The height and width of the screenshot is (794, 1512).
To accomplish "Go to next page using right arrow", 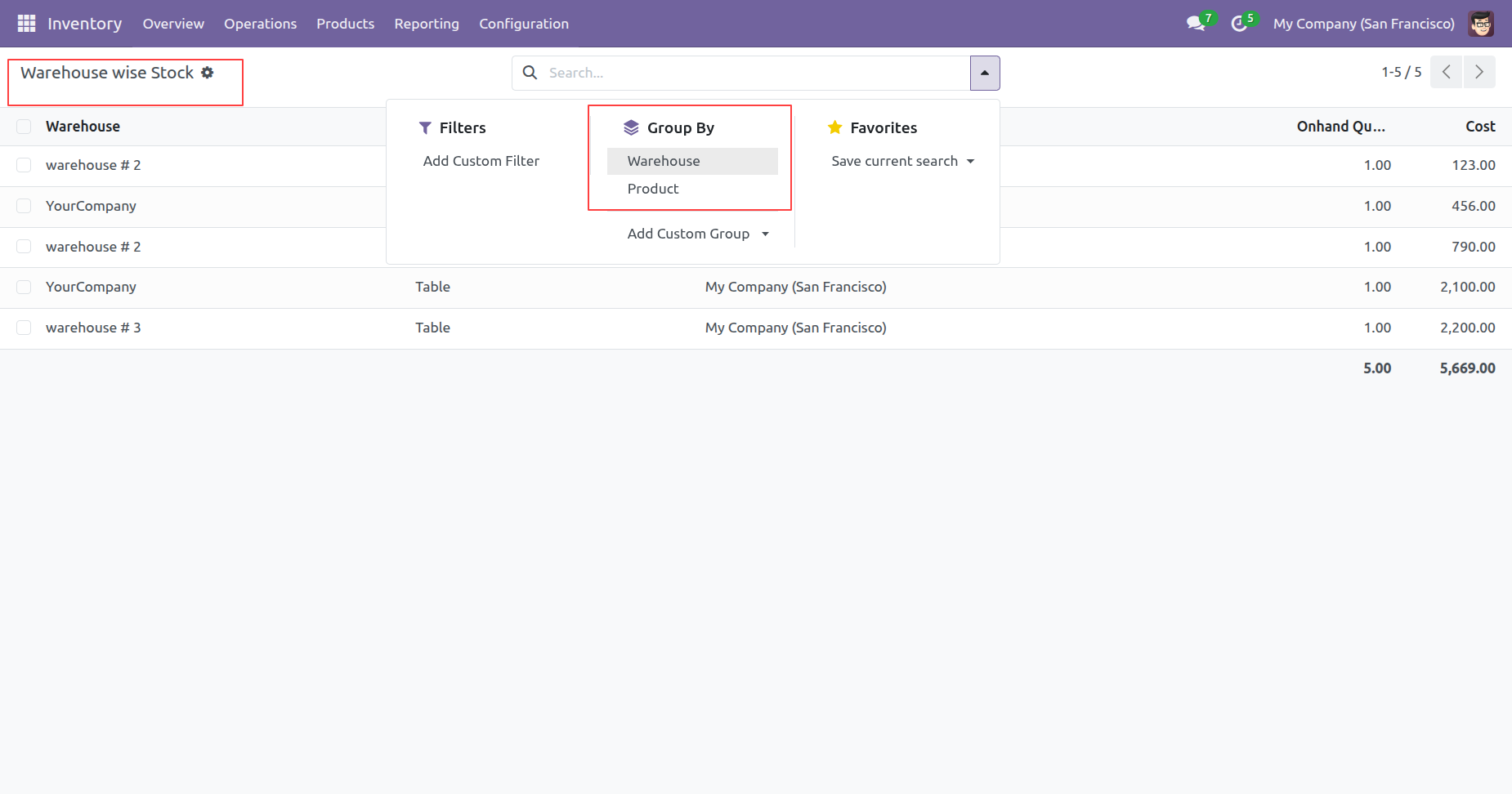I will (1479, 72).
